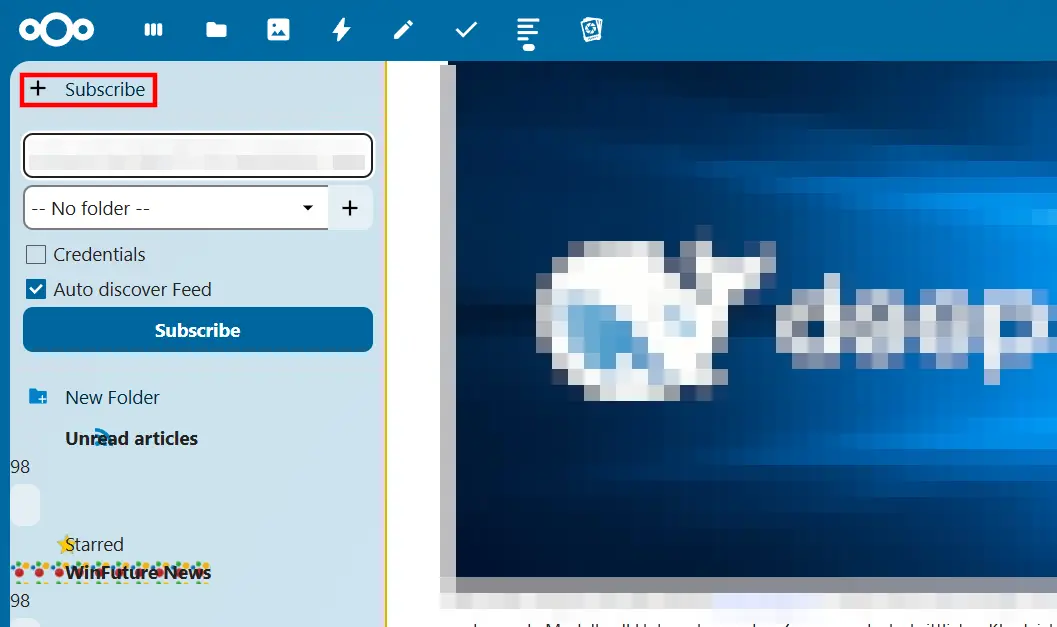Open the Notes pencil app
The width and height of the screenshot is (1057, 627).
coord(403,30)
